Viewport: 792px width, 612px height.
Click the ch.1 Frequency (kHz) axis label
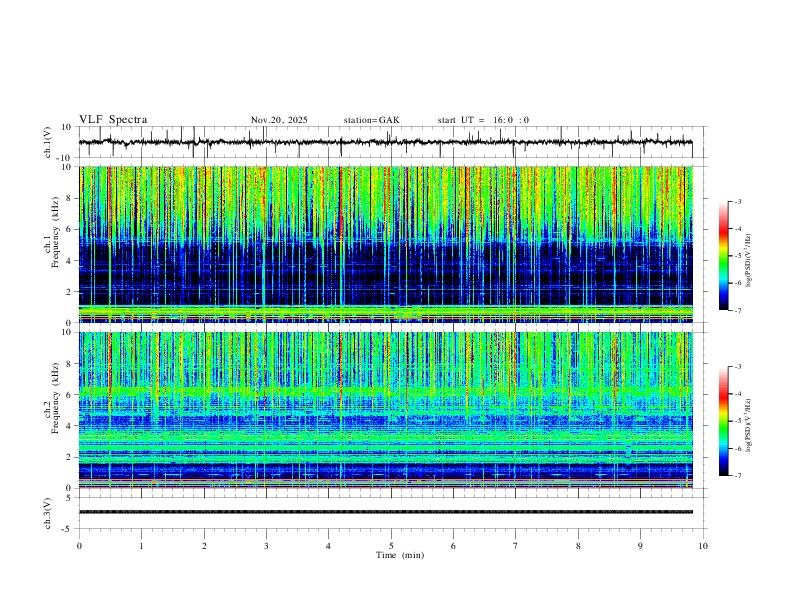point(51,230)
